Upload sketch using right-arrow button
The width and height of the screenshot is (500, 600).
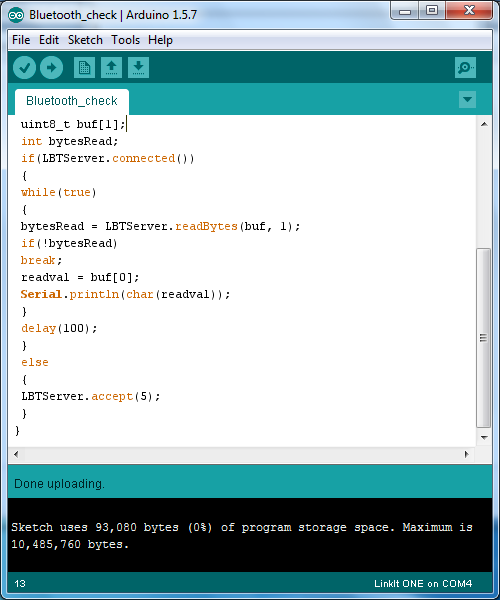point(52,68)
